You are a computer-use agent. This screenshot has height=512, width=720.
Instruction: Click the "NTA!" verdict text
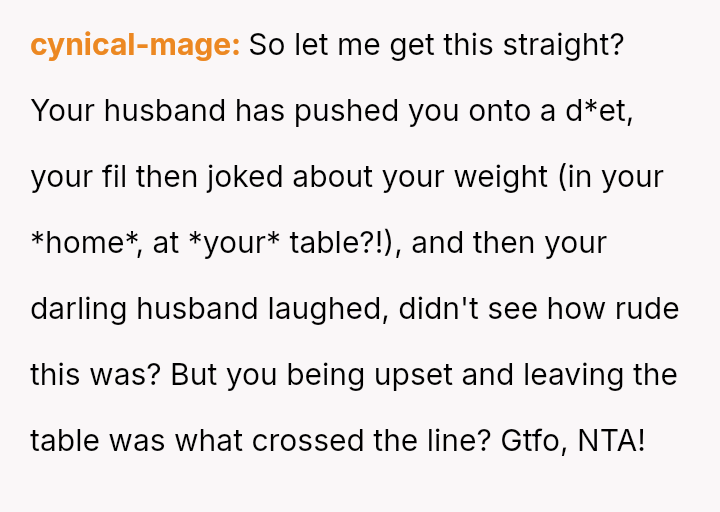pos(612,441)
